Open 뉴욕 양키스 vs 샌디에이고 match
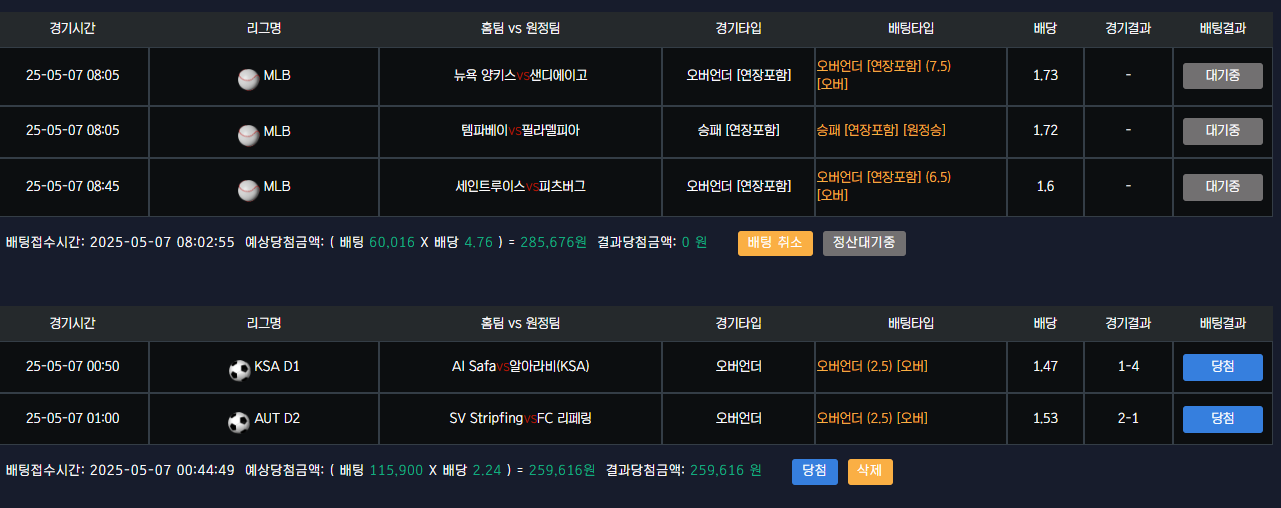Viewport: 1281px width, 508px height. point(520,75)
